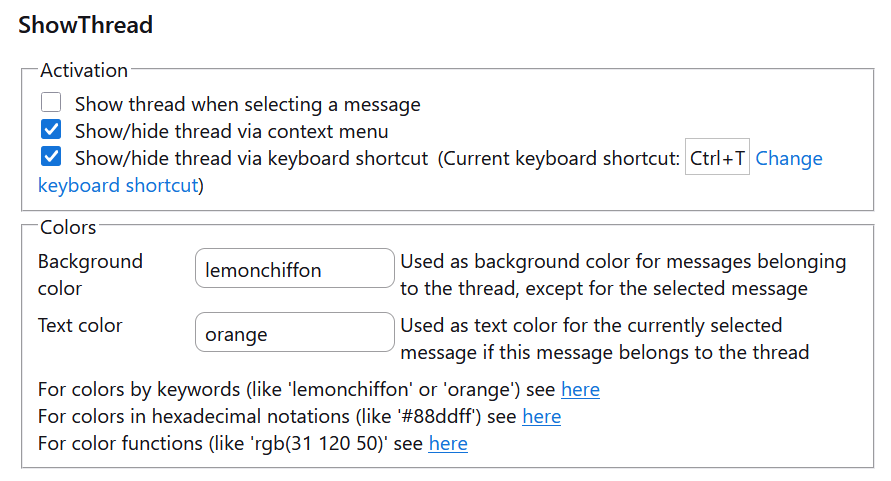
Task: Open the Change keyboard shortcut link
Action: [788, 158]
